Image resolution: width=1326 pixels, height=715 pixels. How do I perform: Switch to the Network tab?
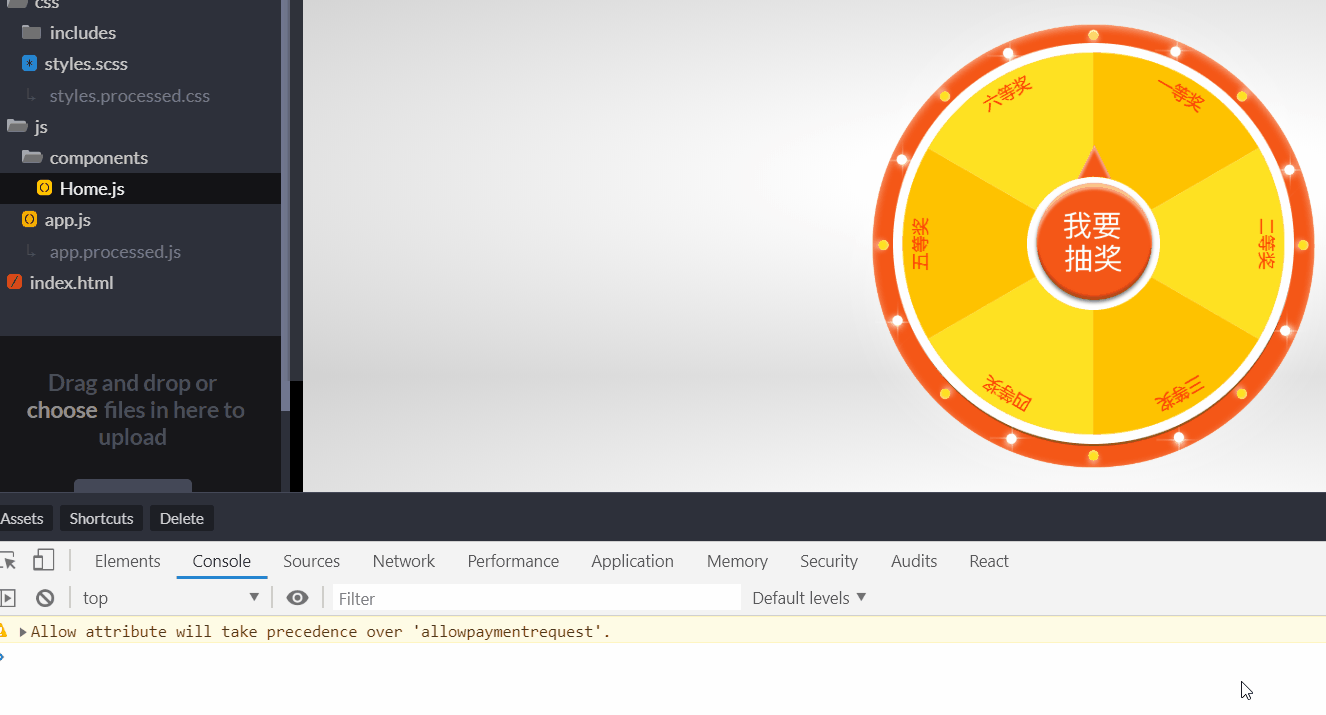(x=403, y=561)
